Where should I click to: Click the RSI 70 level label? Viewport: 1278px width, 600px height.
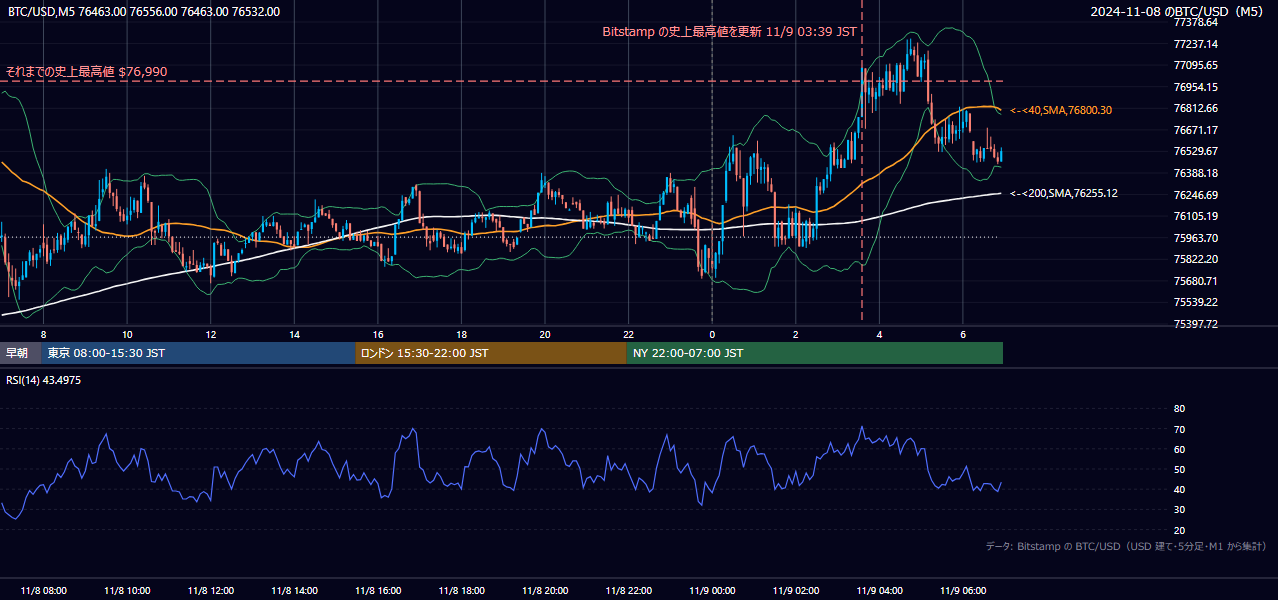click(1179, 429)
